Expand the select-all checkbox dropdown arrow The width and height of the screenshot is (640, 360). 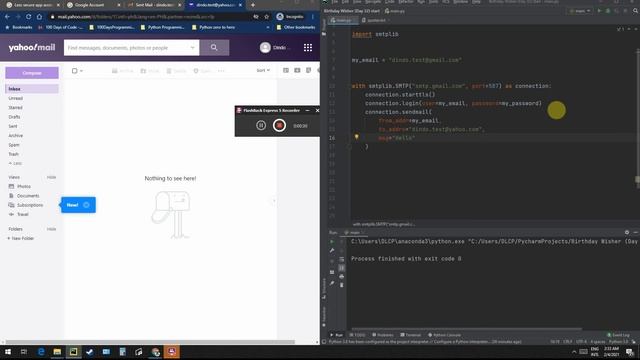pos(81,71)
